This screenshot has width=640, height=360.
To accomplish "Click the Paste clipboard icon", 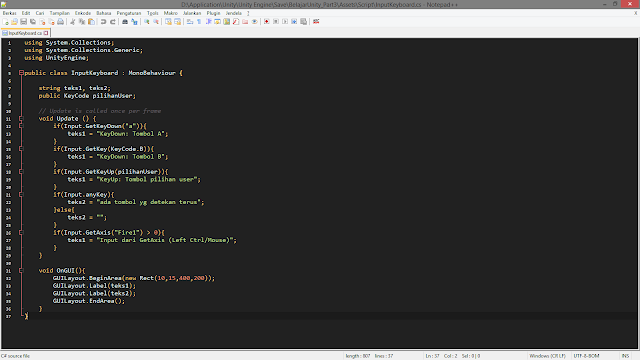I will (91, 22).
